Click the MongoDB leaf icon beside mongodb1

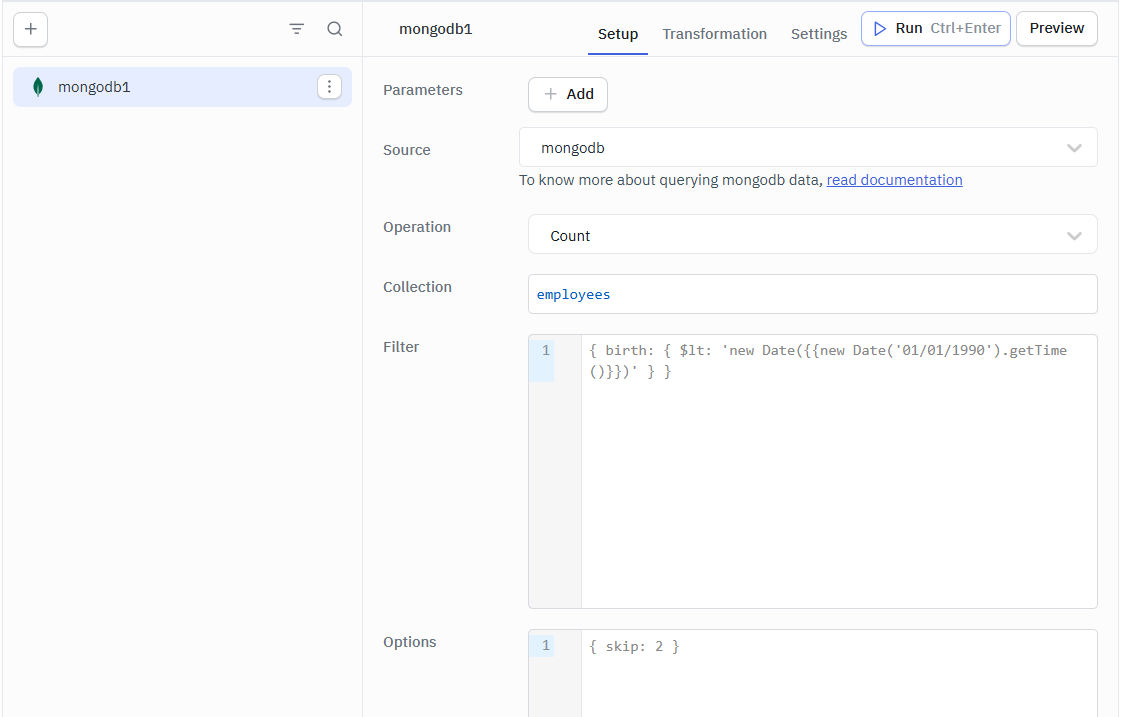[38, 87]
